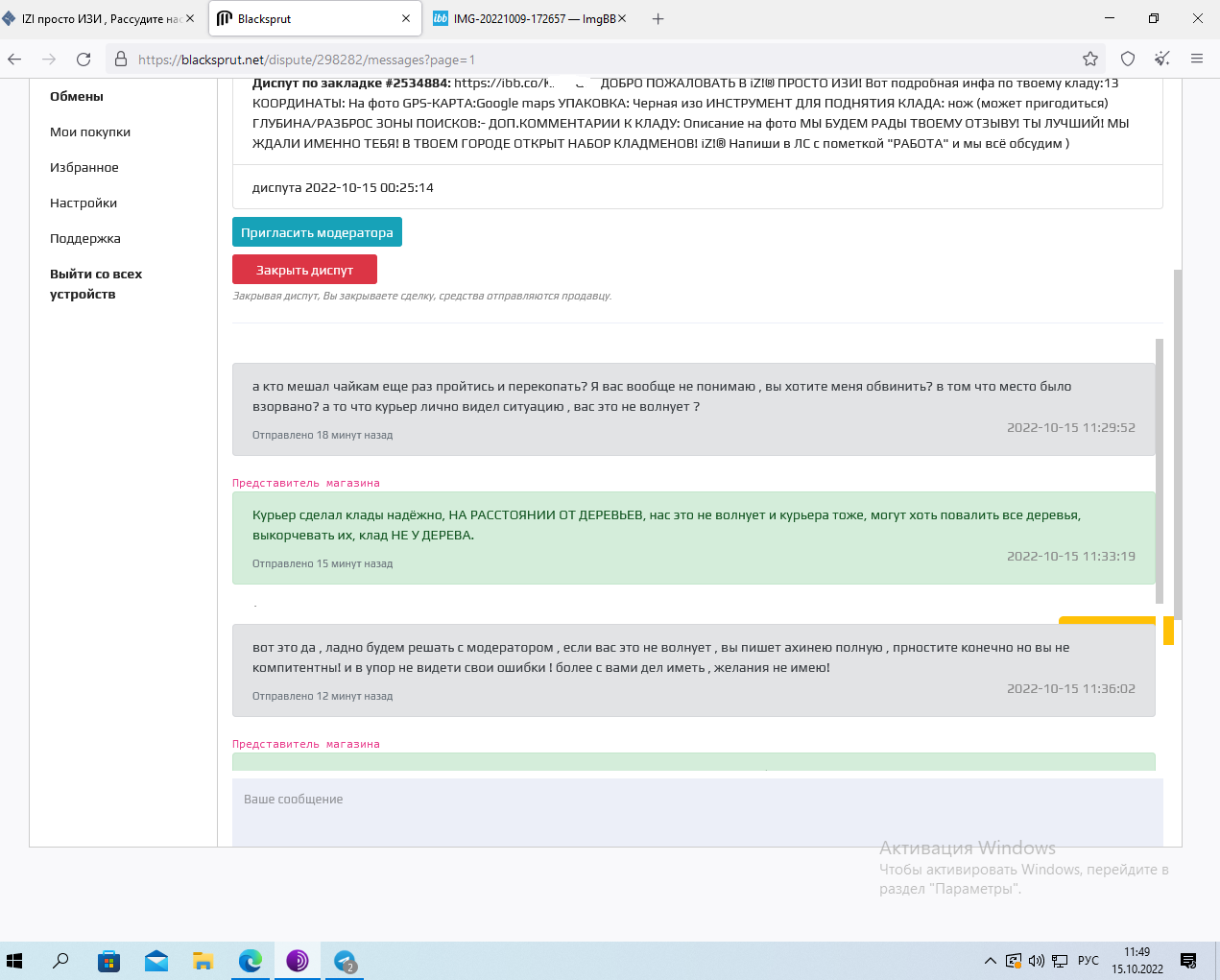Viewport: 1220px width, 980px height.
Task: Click the URL address bar
Action: click(605, 59)
